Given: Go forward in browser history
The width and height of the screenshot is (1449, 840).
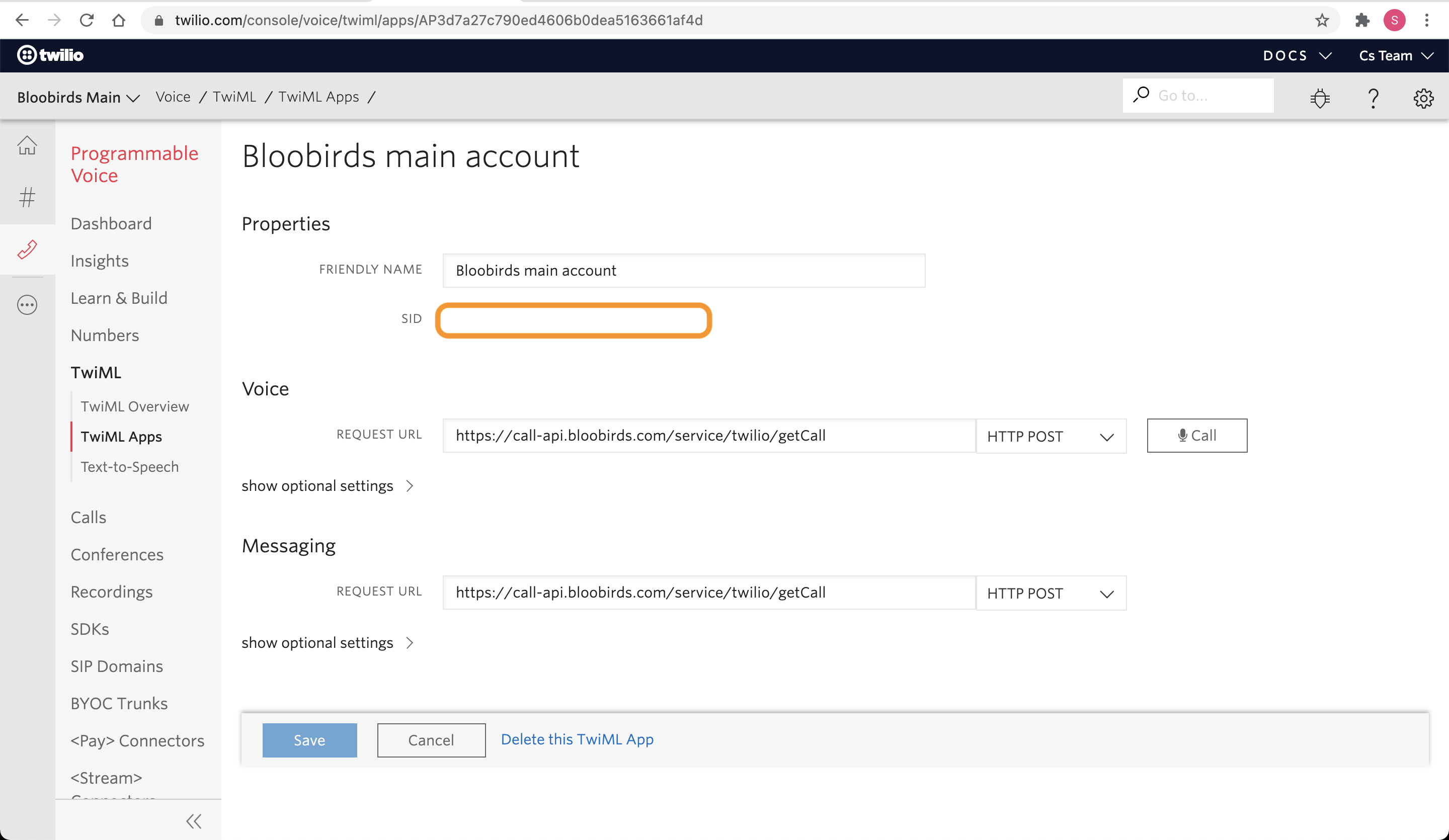Looking at the screenshot, I should 54,20.
